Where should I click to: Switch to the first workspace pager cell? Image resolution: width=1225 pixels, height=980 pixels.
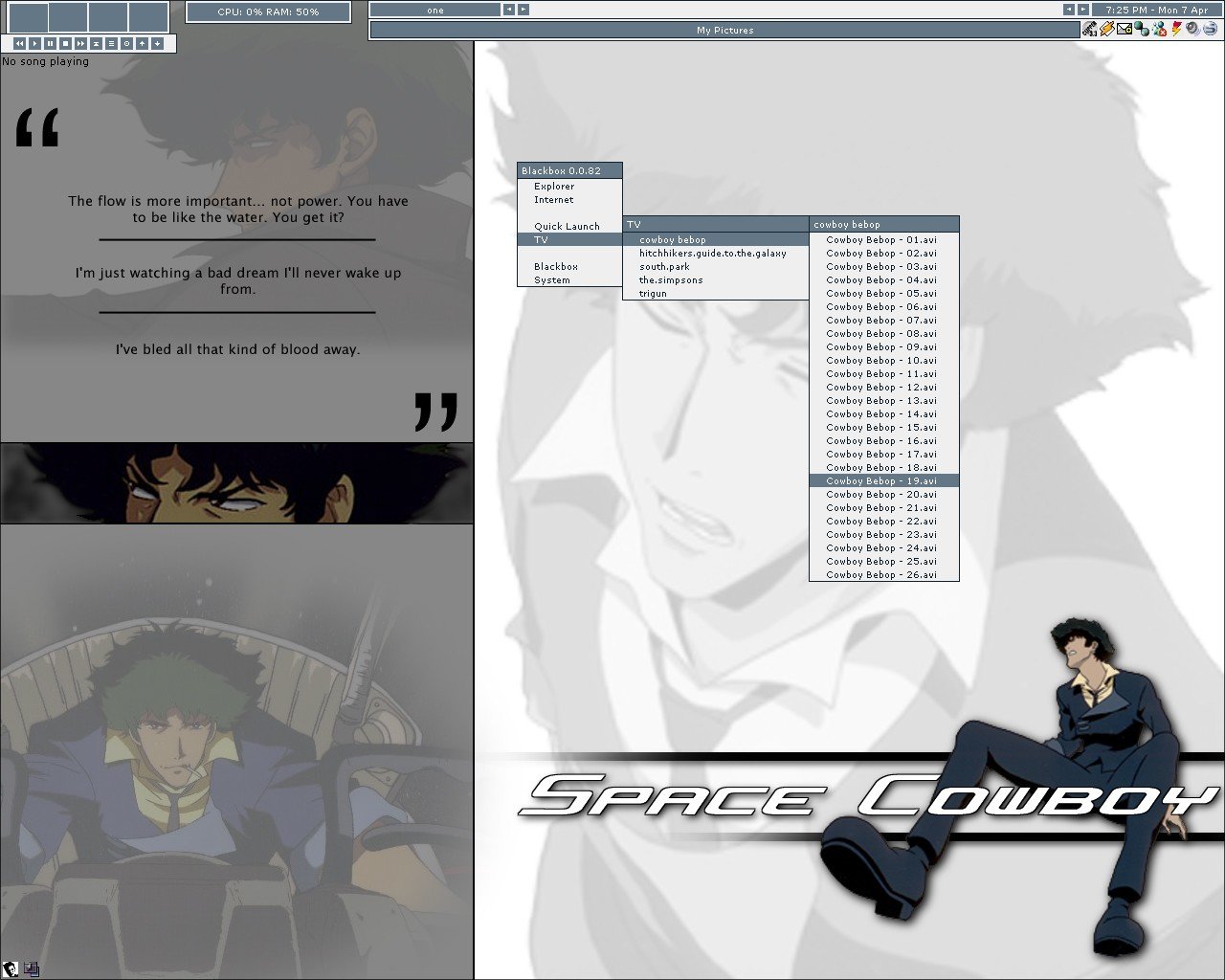click(x=28, y=16)
